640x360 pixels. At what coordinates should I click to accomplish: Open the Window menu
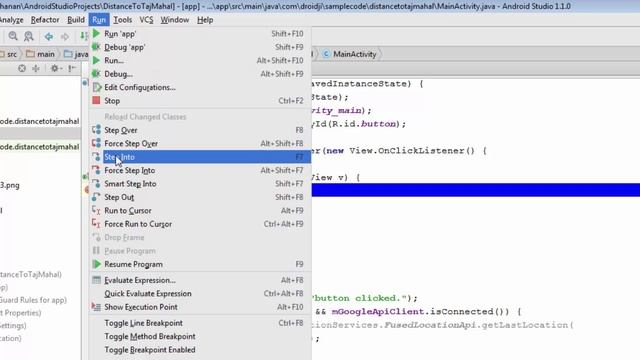[x=175, y=20]
